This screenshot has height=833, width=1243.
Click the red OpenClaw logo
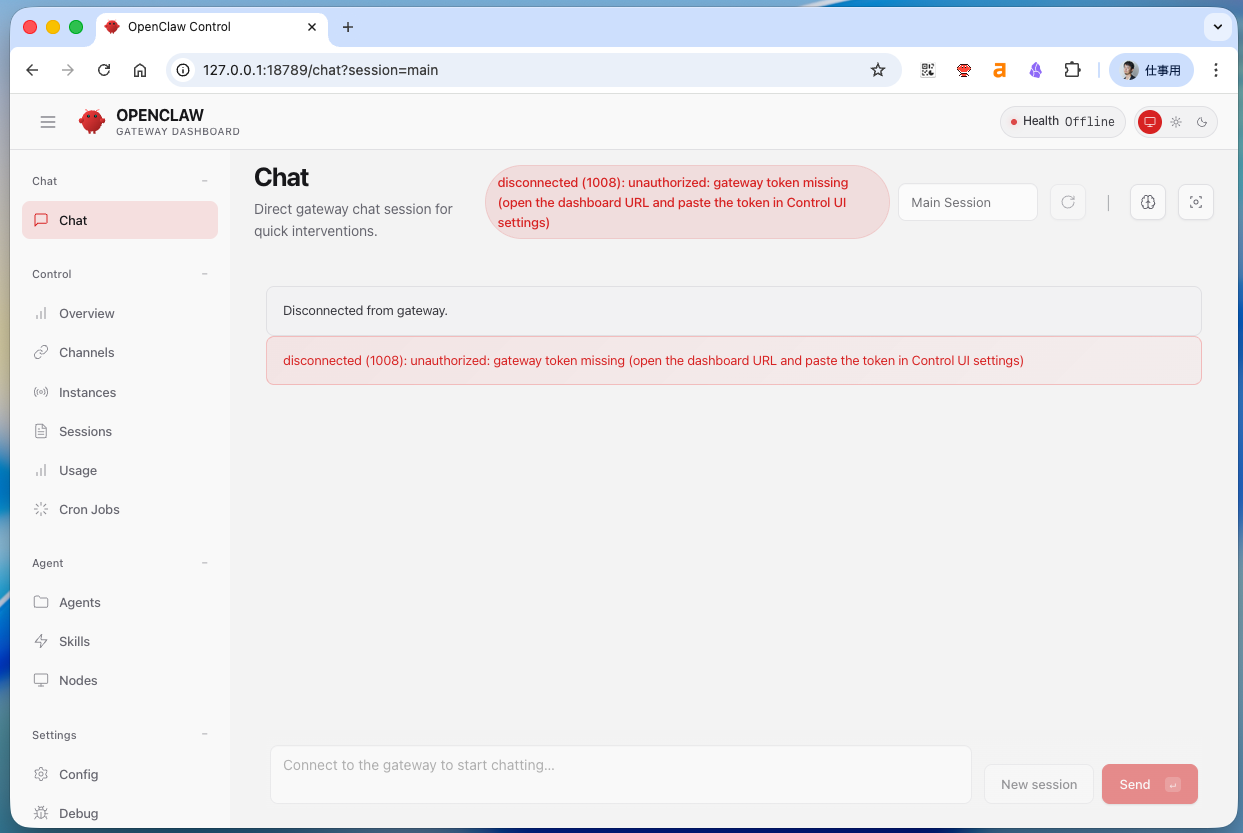point(92,122)
